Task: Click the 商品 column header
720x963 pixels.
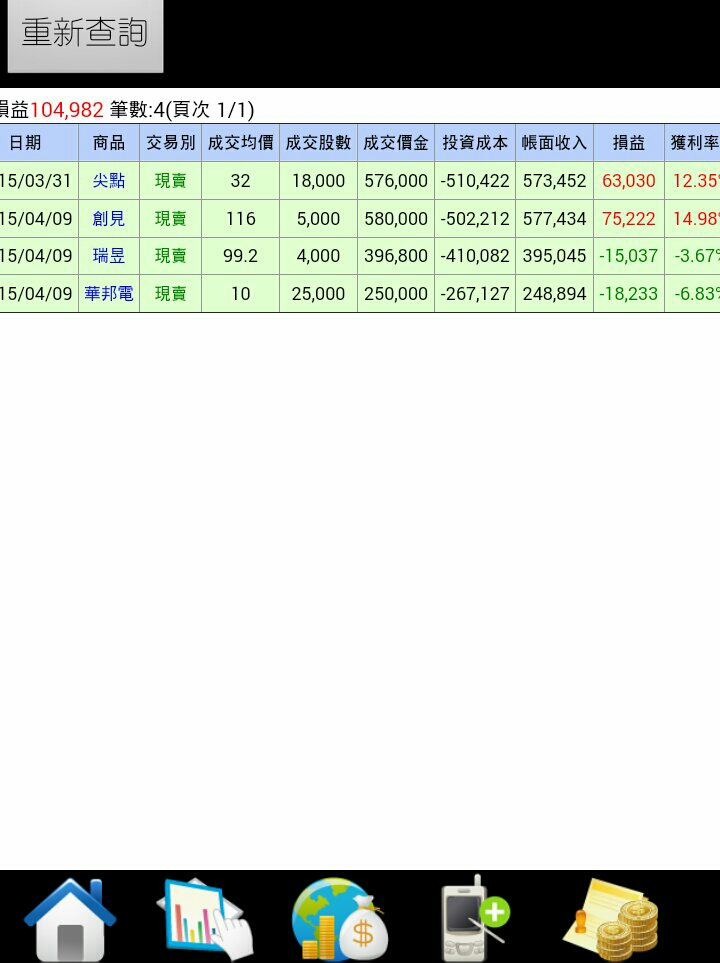Action: [109, 142]
